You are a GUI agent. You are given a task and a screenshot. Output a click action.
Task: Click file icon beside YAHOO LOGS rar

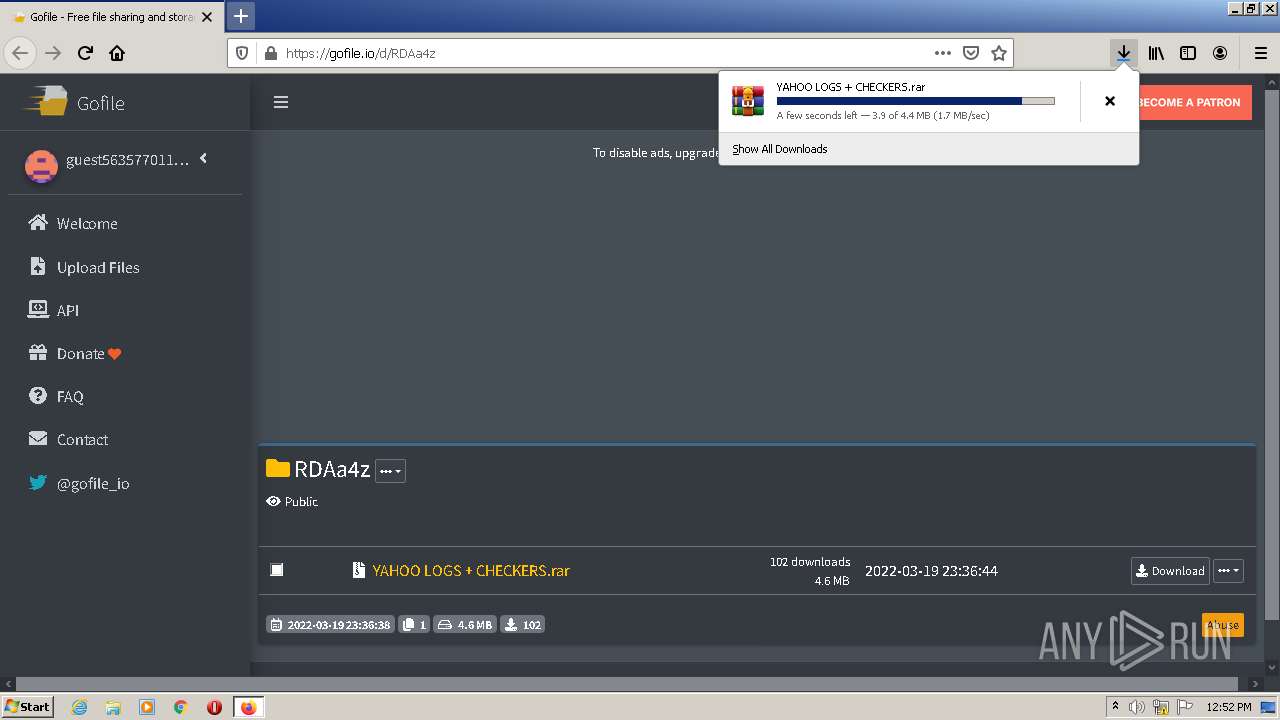pos(359,570)
